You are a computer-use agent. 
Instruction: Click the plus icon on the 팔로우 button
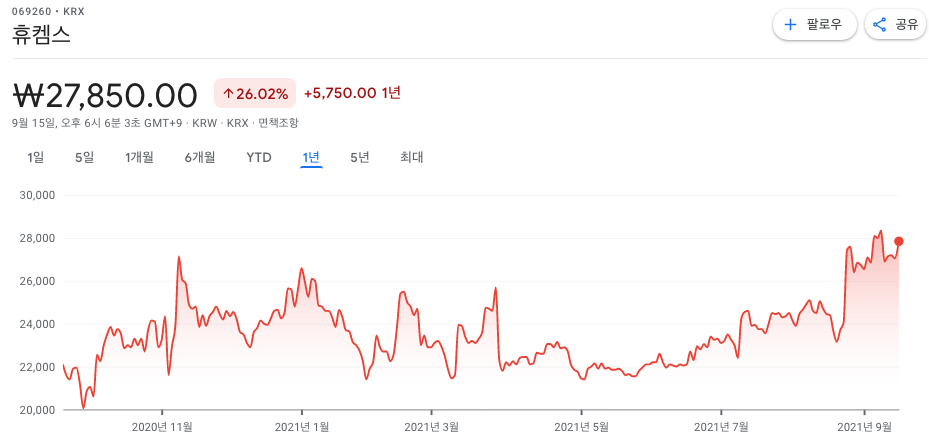tap(790, 25)
